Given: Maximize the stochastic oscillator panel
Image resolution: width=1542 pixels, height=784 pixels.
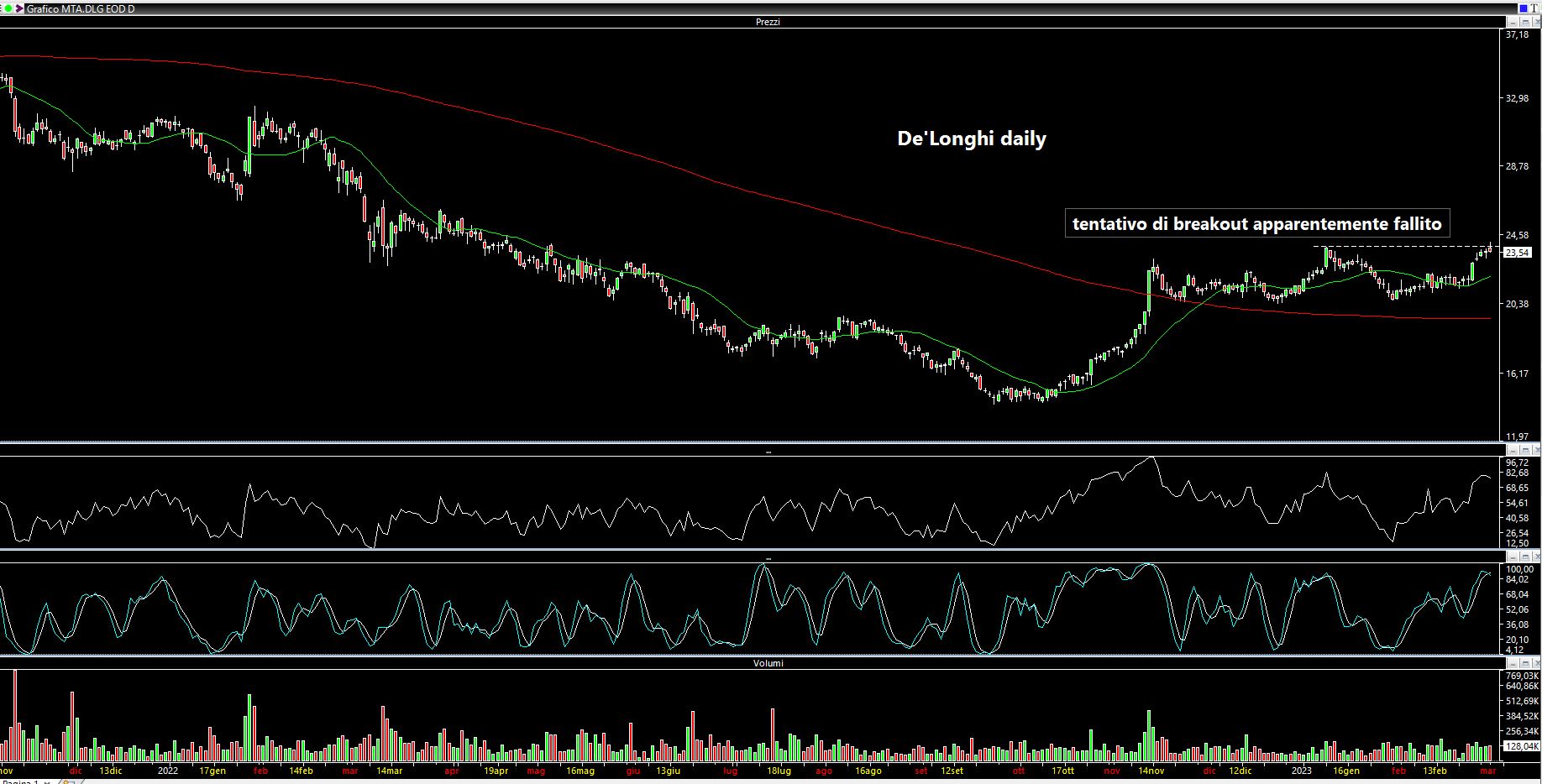Looking at the screenshot, I should [x=1525, y=557].
